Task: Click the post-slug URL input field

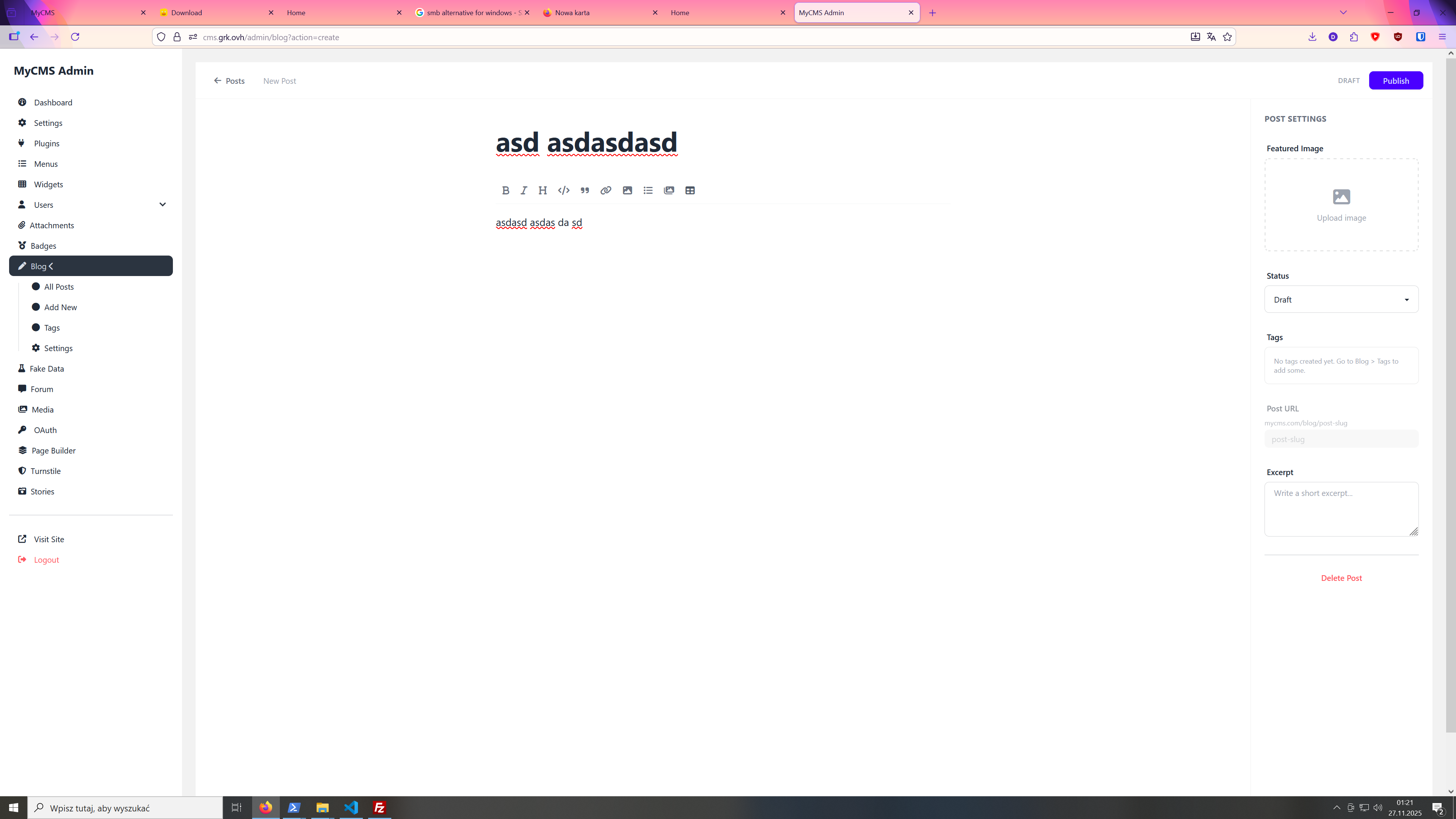Action: [1341, 439]
